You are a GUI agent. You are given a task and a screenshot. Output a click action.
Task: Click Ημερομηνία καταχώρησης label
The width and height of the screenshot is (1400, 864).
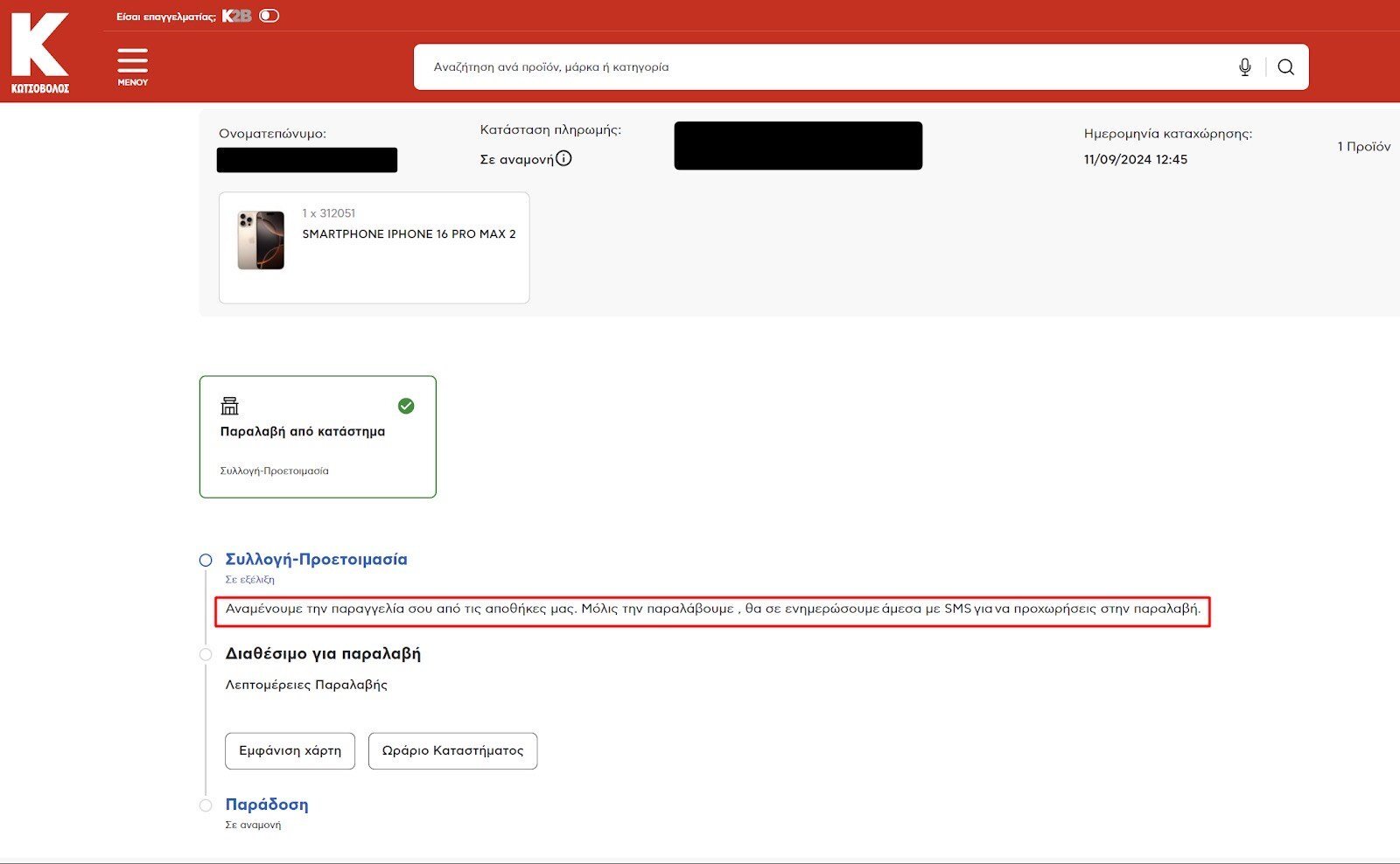coord(1168,134)
